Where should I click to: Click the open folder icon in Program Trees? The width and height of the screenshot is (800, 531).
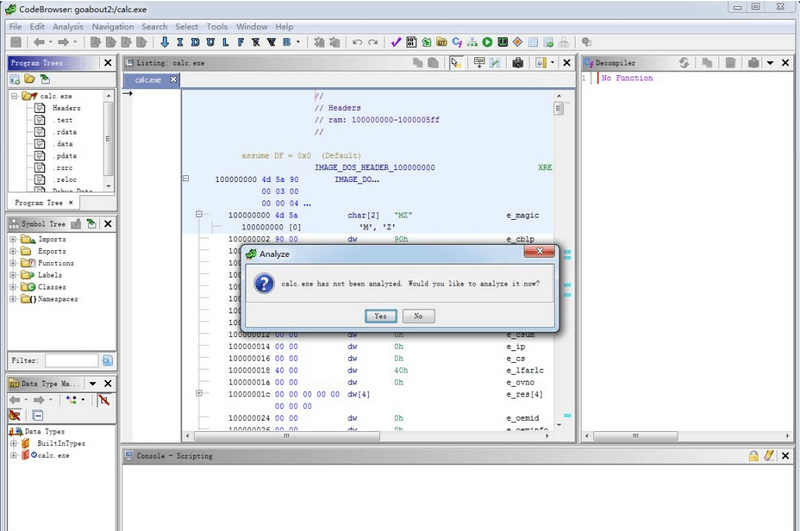(30, 78)
